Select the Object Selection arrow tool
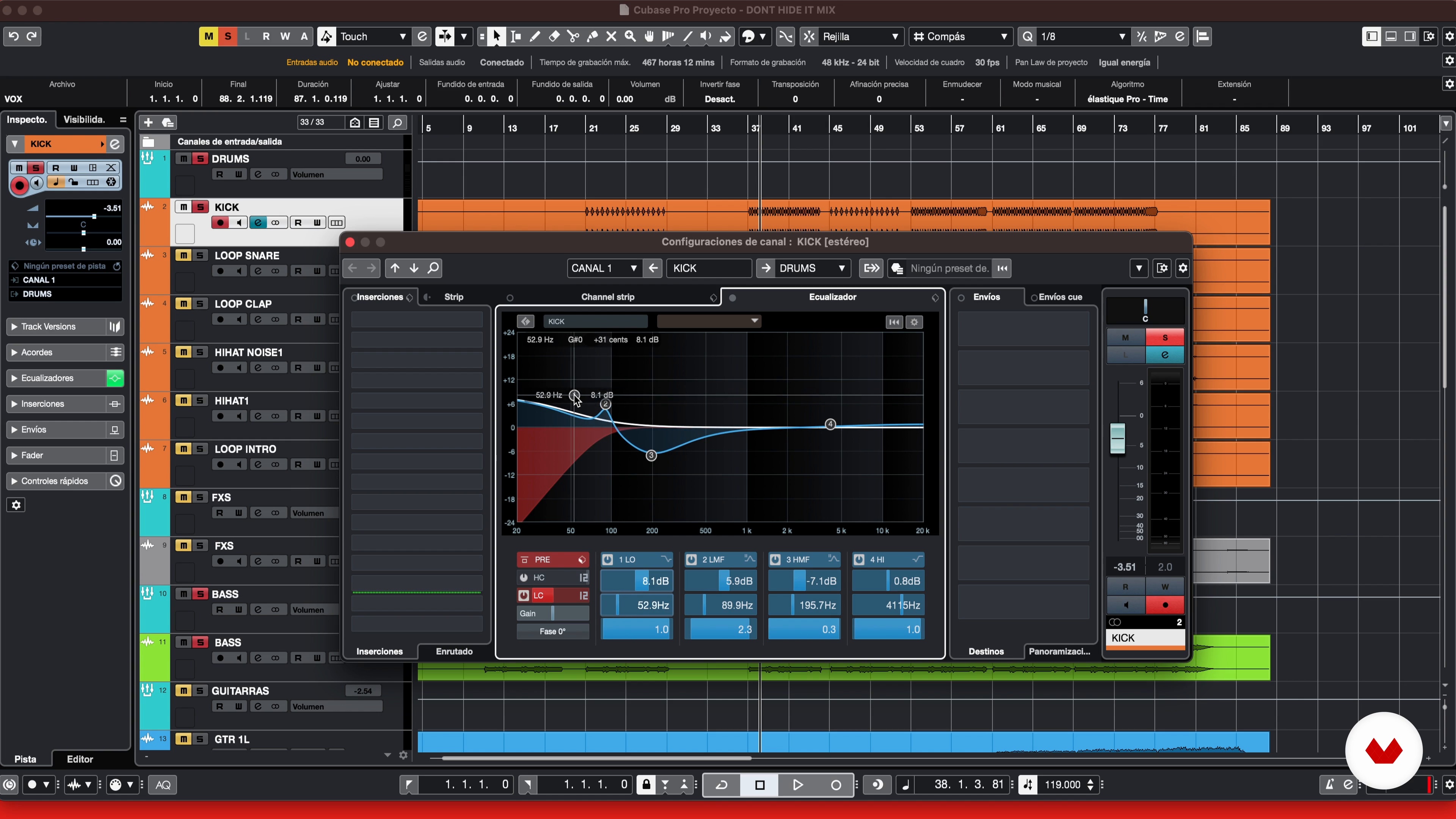Image resolution: width=1456 pixels, height=819 pixels. click(496, 37)
